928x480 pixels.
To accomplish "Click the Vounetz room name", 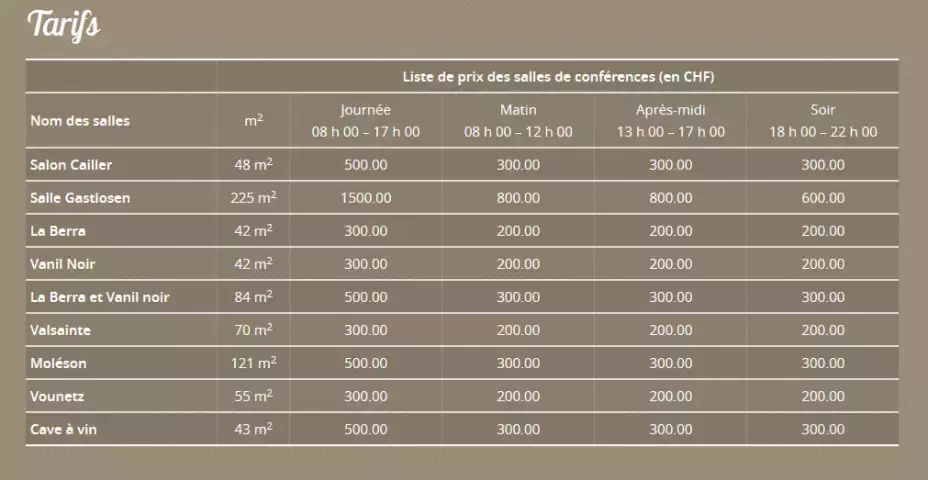I will click(58, 396).
